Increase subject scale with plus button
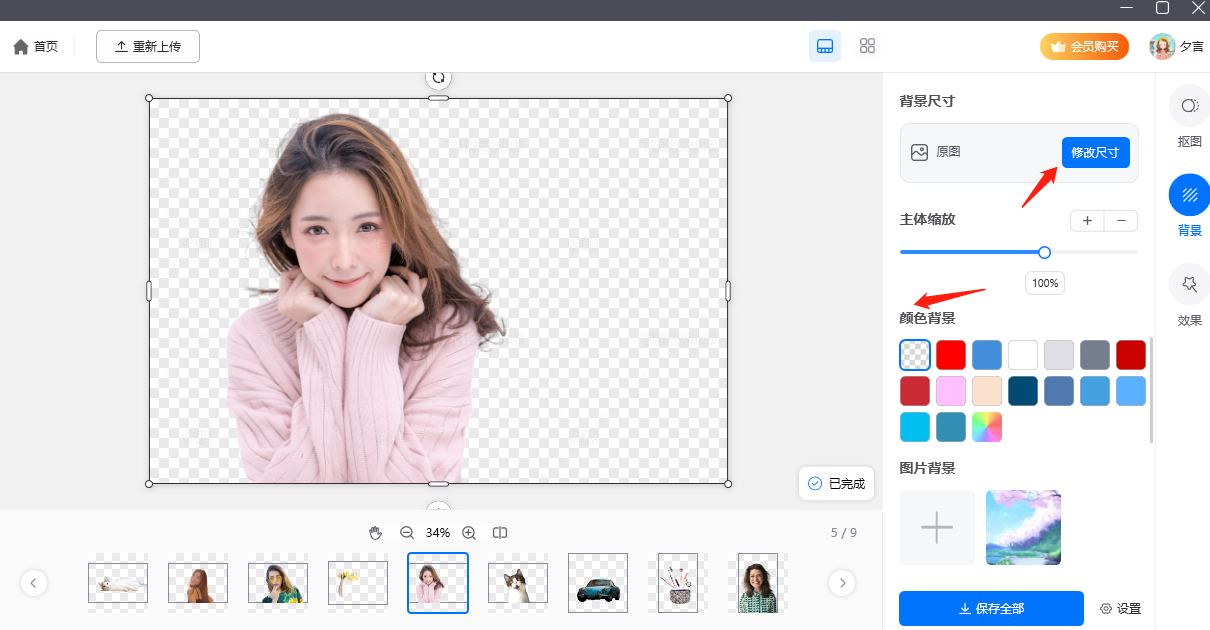 click(1087, 220)
